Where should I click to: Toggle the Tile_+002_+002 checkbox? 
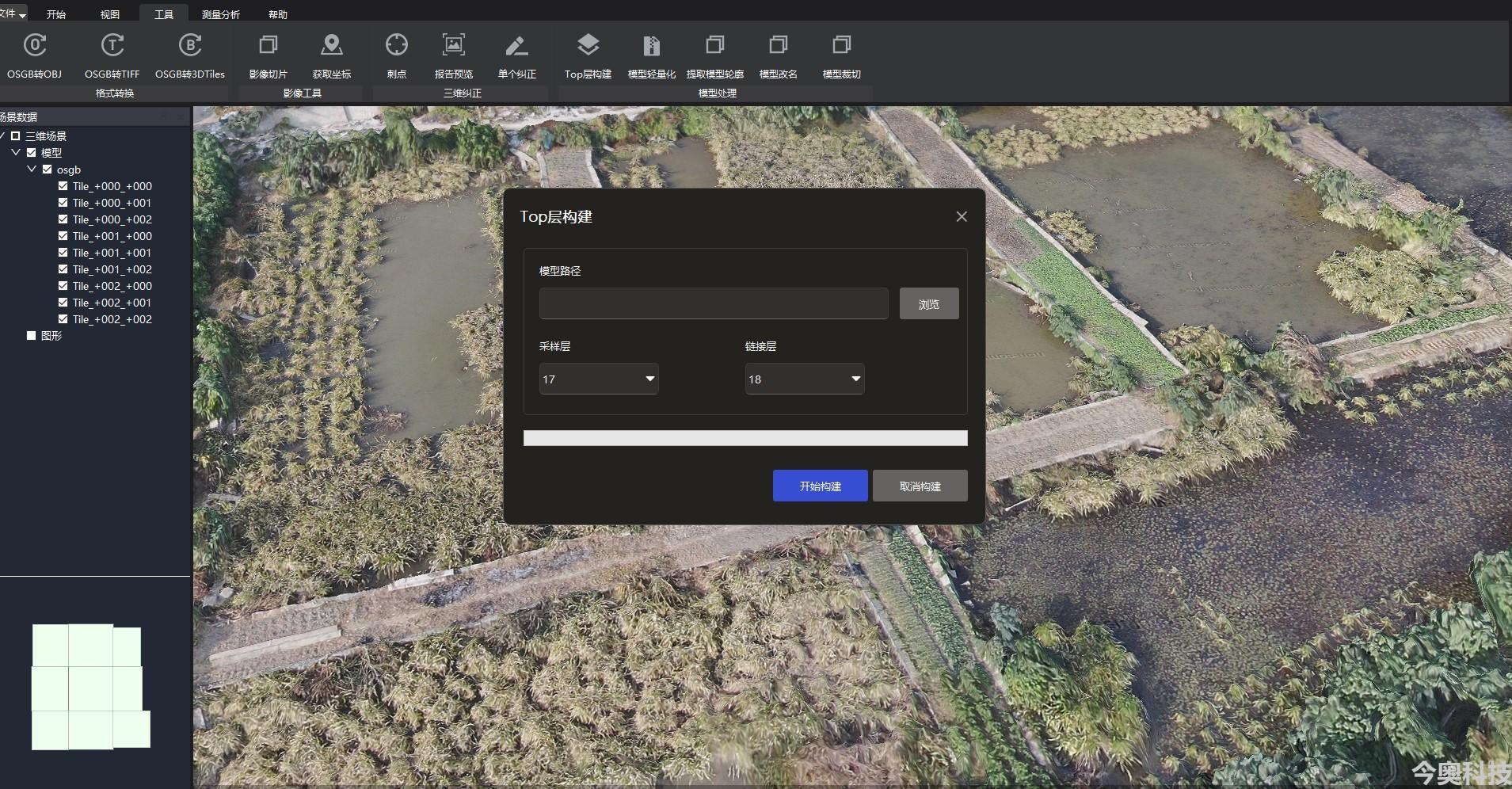(63, 319)
